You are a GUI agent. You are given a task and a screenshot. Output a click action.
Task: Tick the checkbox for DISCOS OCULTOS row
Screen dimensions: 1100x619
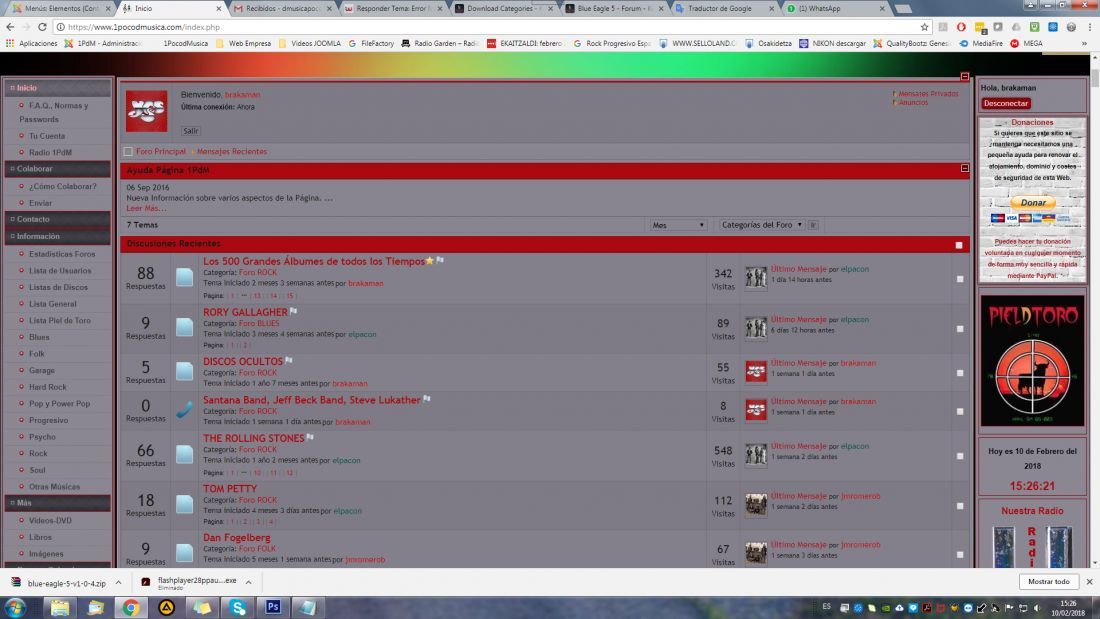(960, 373)
